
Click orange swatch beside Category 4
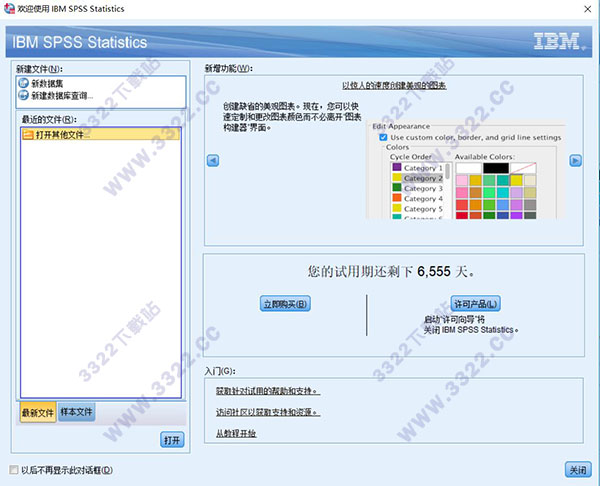point(397,198)
